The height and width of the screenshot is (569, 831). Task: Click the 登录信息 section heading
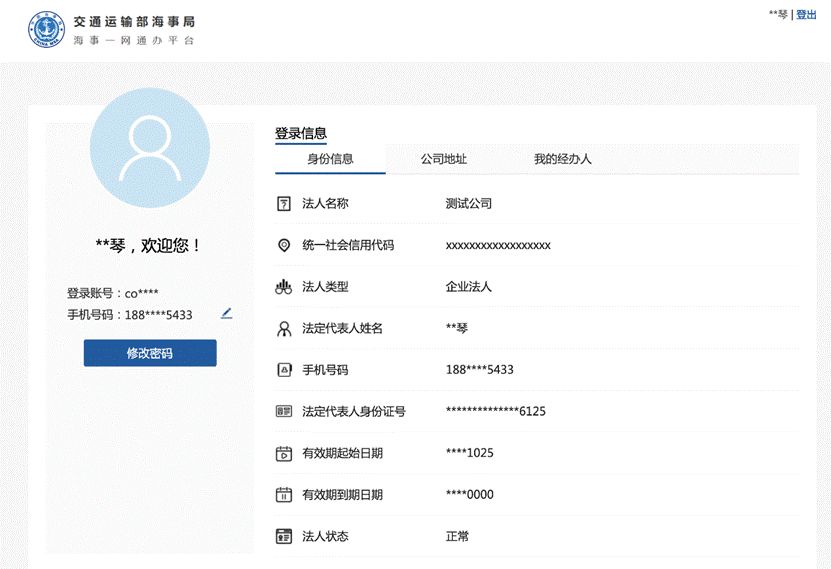point(301,133)
